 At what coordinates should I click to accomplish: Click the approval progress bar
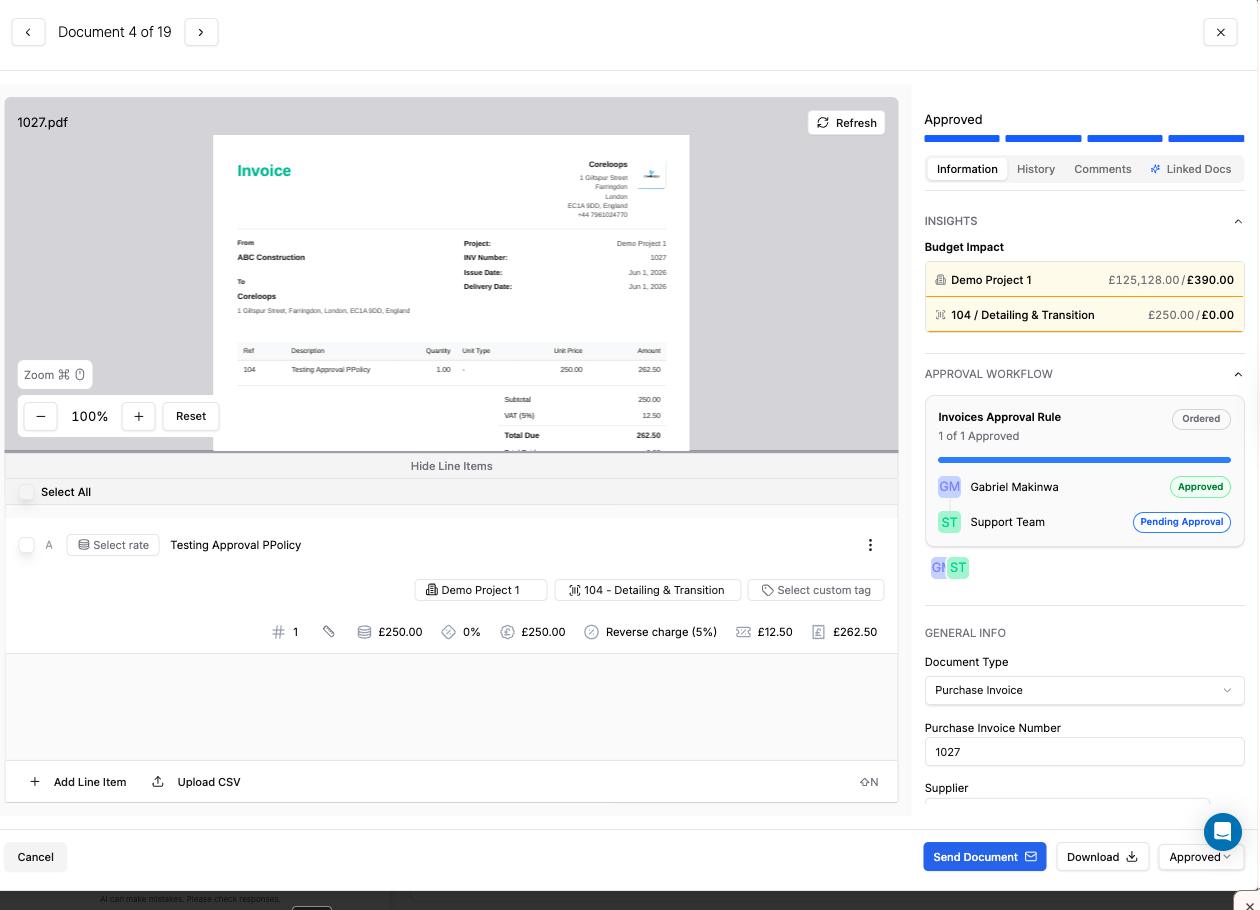click(1084, 460)
